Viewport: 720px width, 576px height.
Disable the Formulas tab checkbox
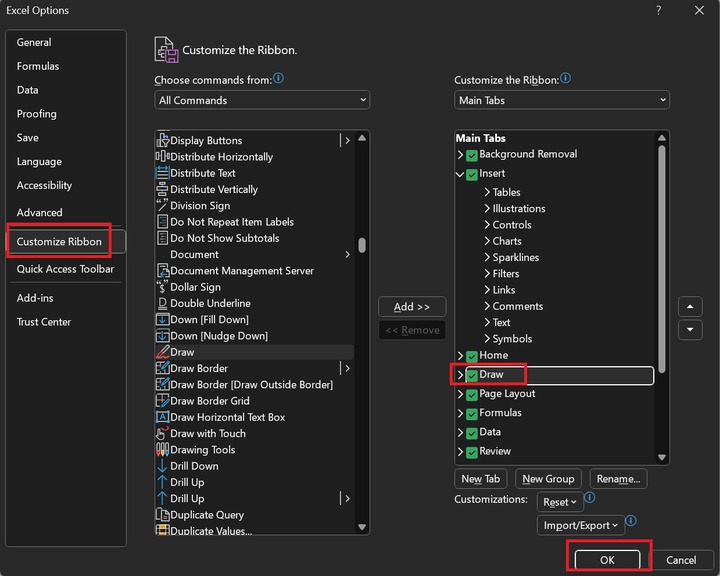(472, 413)
